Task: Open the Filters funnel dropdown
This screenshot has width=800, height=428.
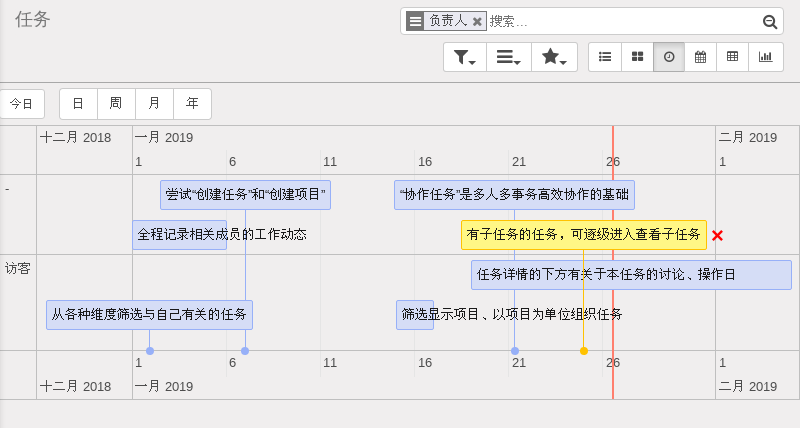Action: 465,57
